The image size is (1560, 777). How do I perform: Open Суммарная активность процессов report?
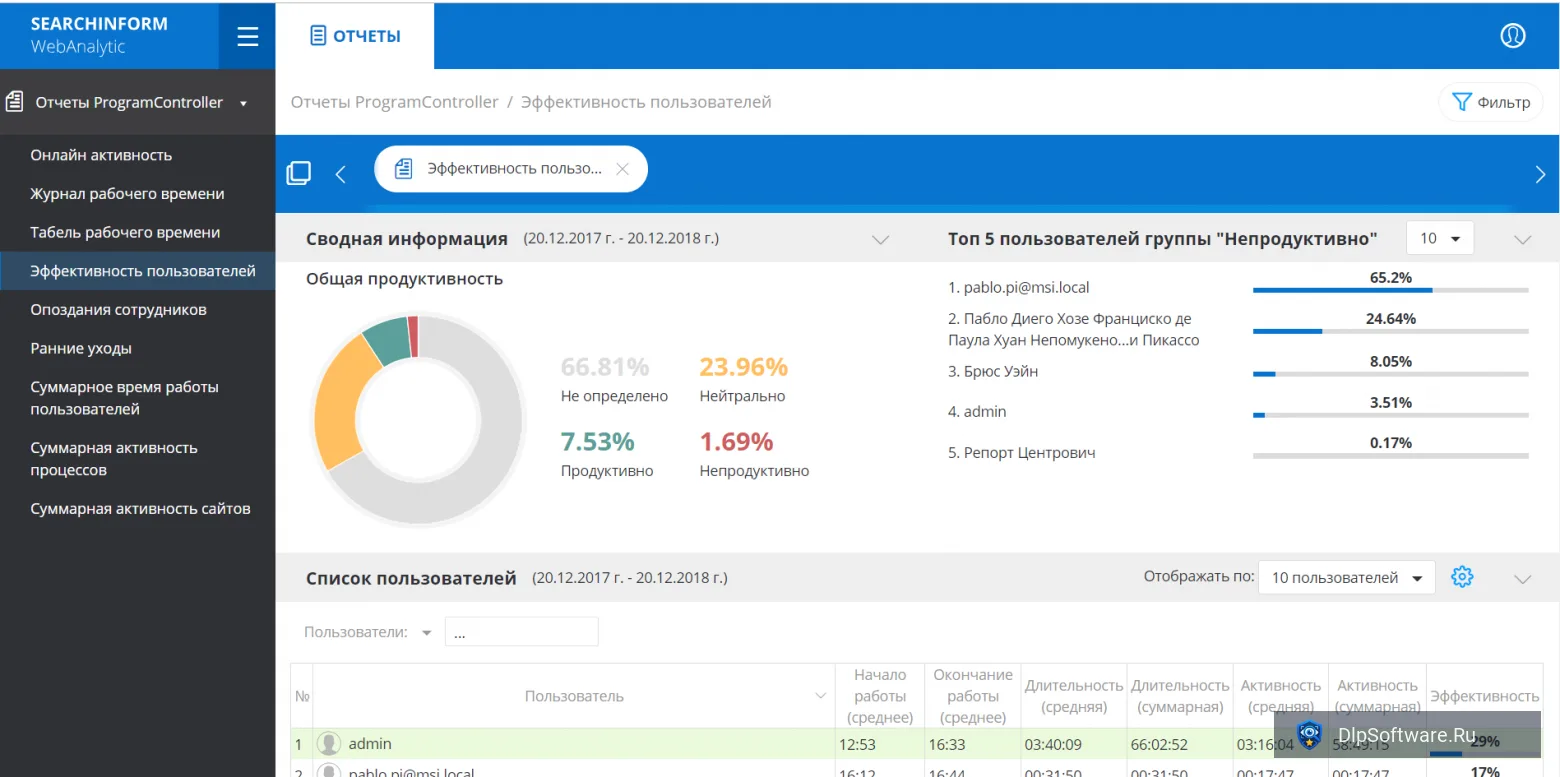114,459
